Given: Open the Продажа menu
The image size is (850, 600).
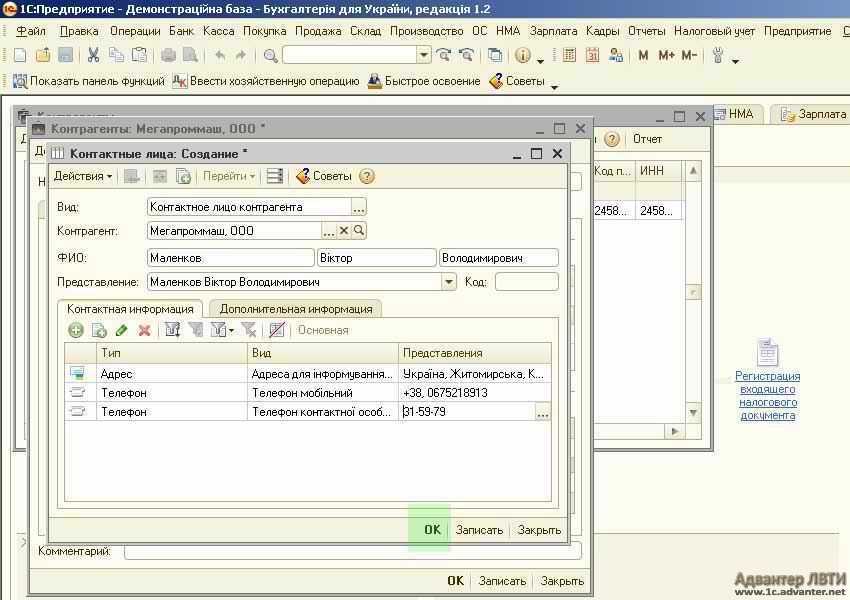Looking at the screenshot, I should pyautogui.click(x=318, y=31).
